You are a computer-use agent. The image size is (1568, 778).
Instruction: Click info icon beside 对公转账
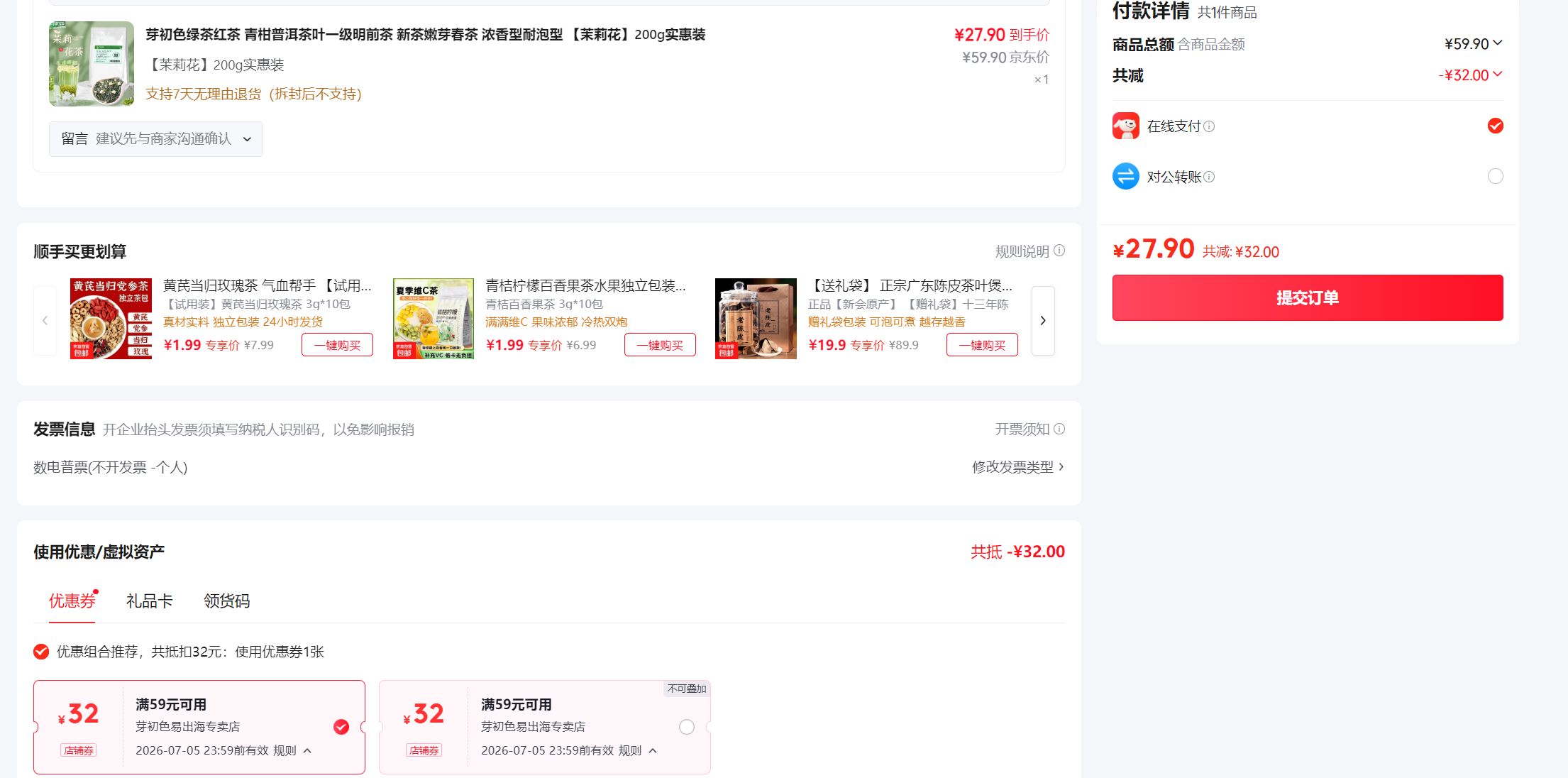[1209, 177]
